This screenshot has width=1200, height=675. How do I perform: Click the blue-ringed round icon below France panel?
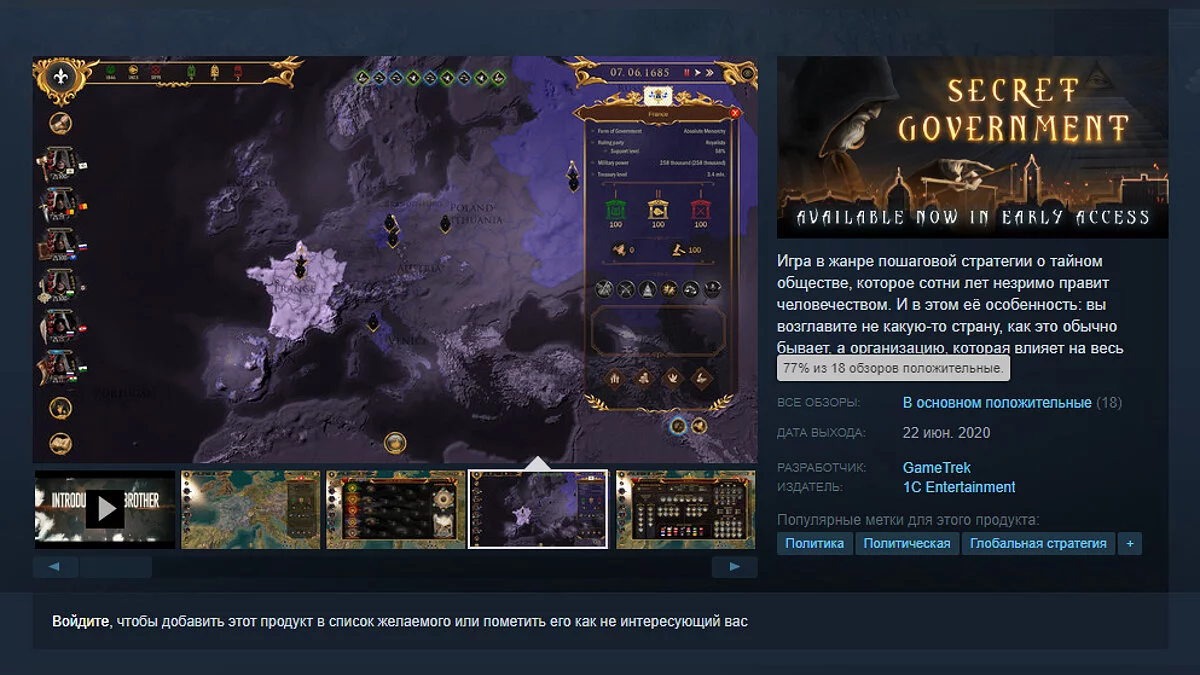click(x=678, y=426)
